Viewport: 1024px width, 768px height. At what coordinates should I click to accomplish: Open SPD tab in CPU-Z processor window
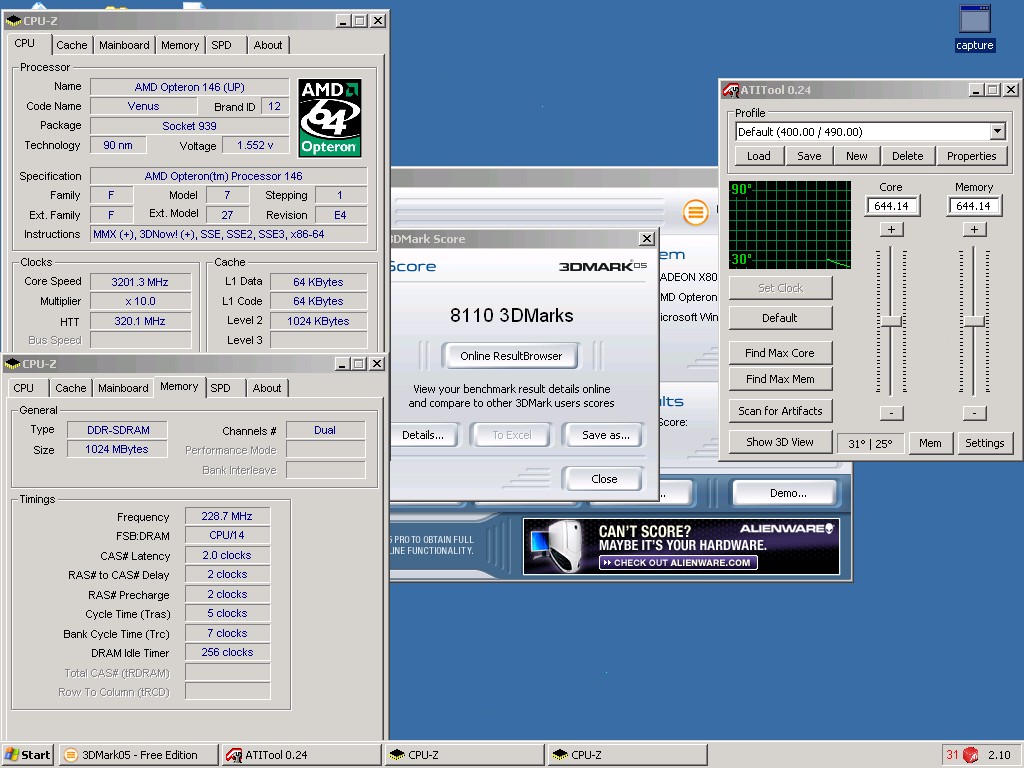coord(221,45)
